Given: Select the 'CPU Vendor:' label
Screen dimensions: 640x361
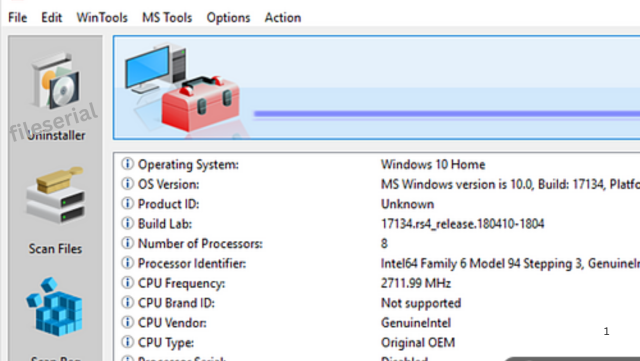Looking at the screenshot, I should [x=172, y=323].
